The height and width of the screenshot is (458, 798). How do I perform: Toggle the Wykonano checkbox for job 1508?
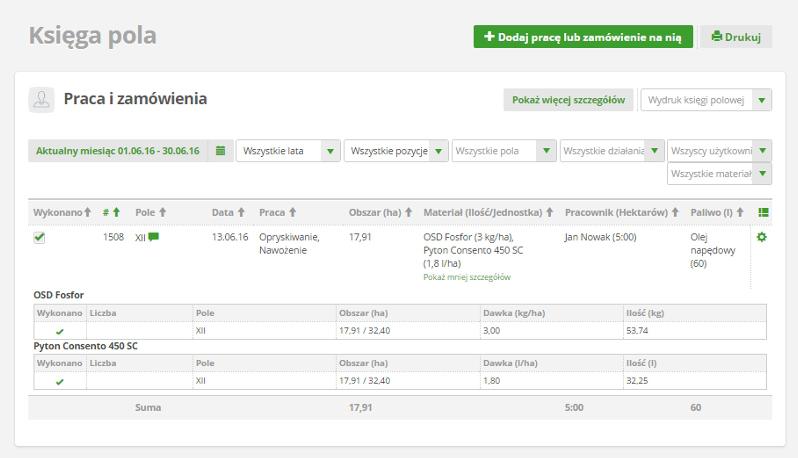click(x=39, y=237)
